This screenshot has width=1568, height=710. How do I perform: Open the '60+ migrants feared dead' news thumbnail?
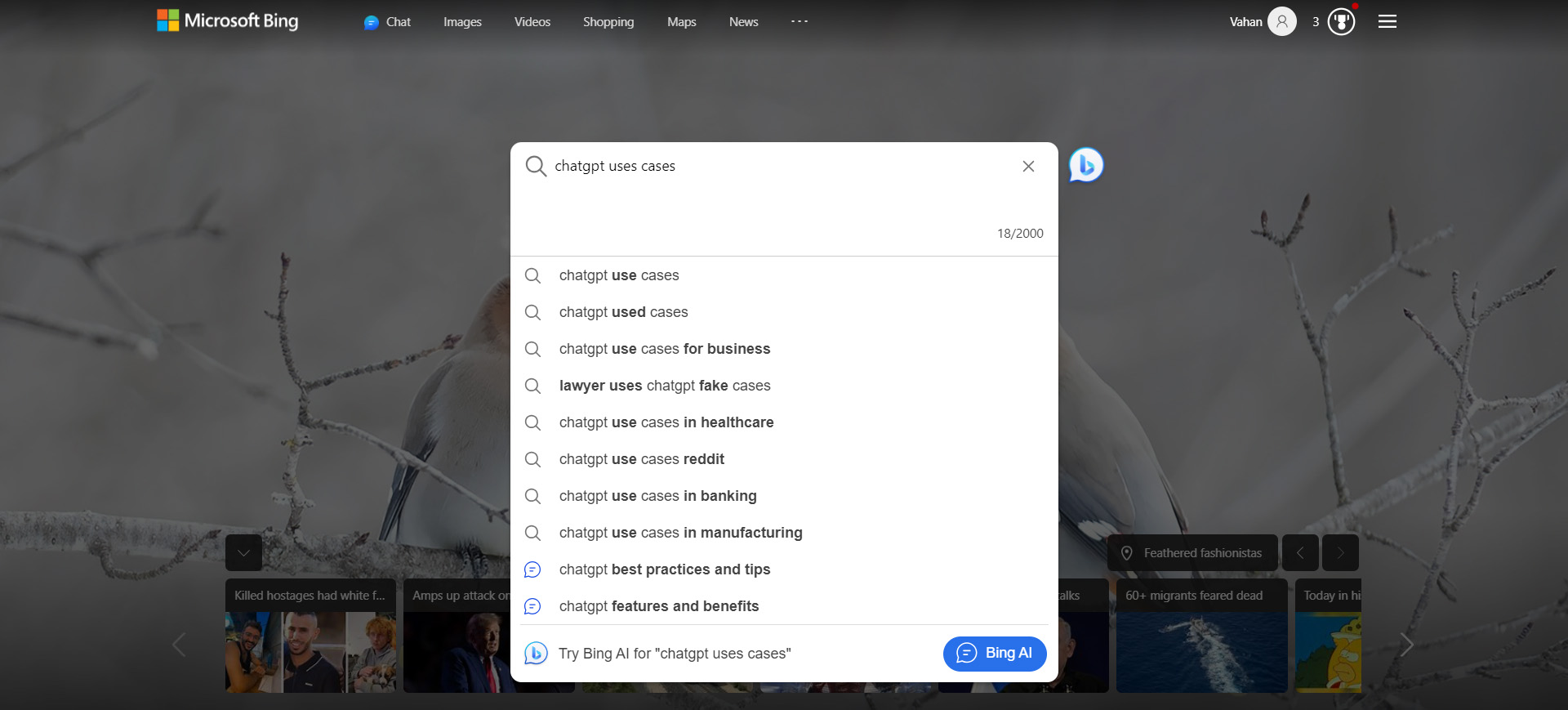[1202, 636]
